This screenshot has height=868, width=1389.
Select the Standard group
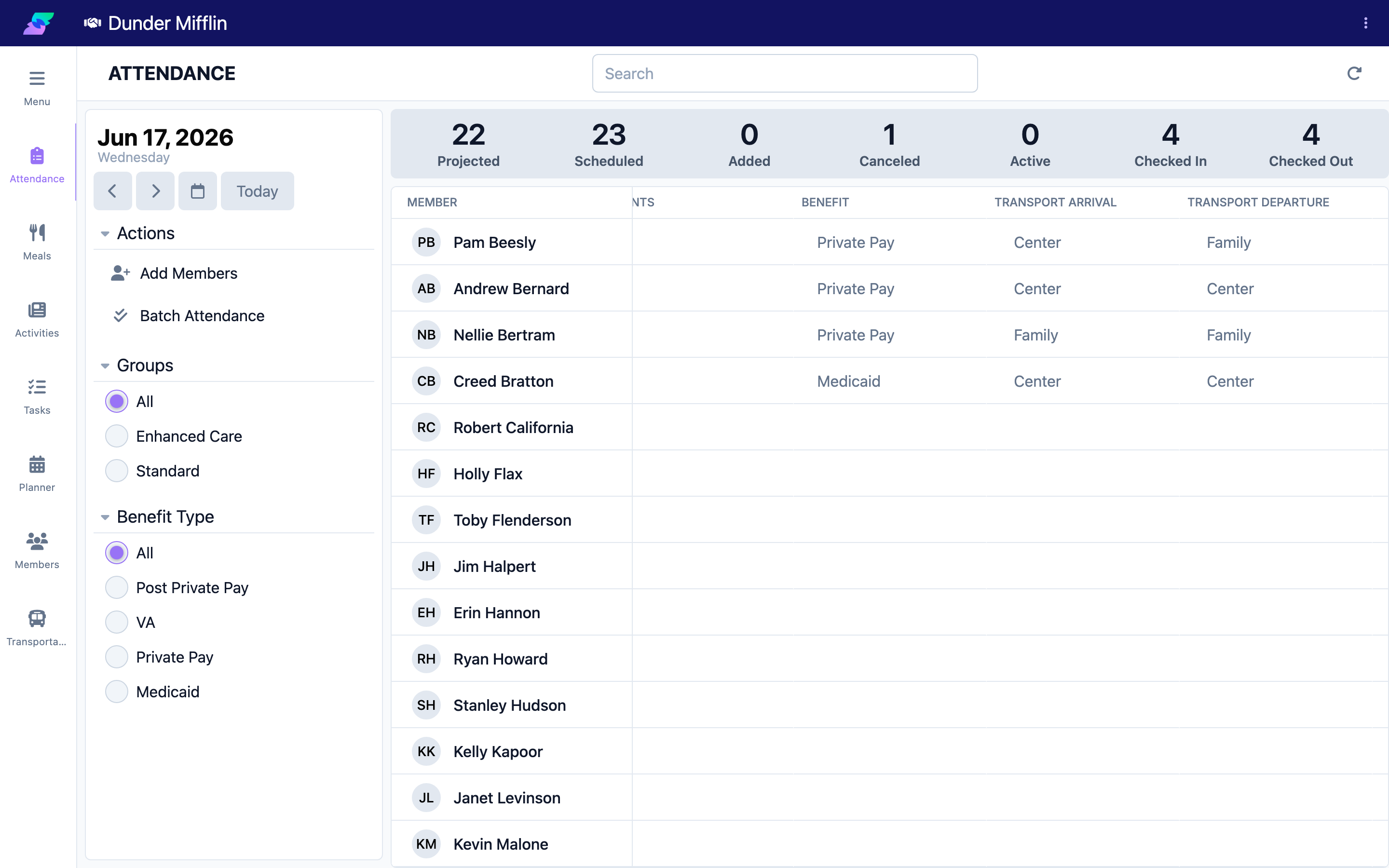point(117,471)
